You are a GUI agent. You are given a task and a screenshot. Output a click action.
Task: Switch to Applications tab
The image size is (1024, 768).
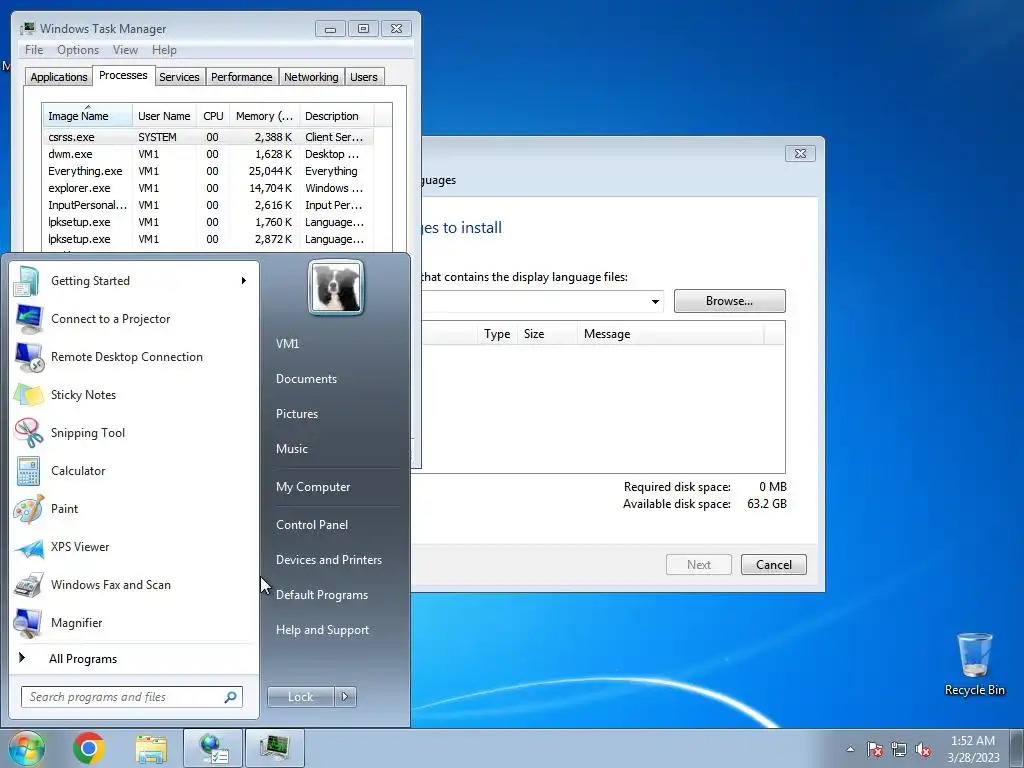[x=59, y=77]
